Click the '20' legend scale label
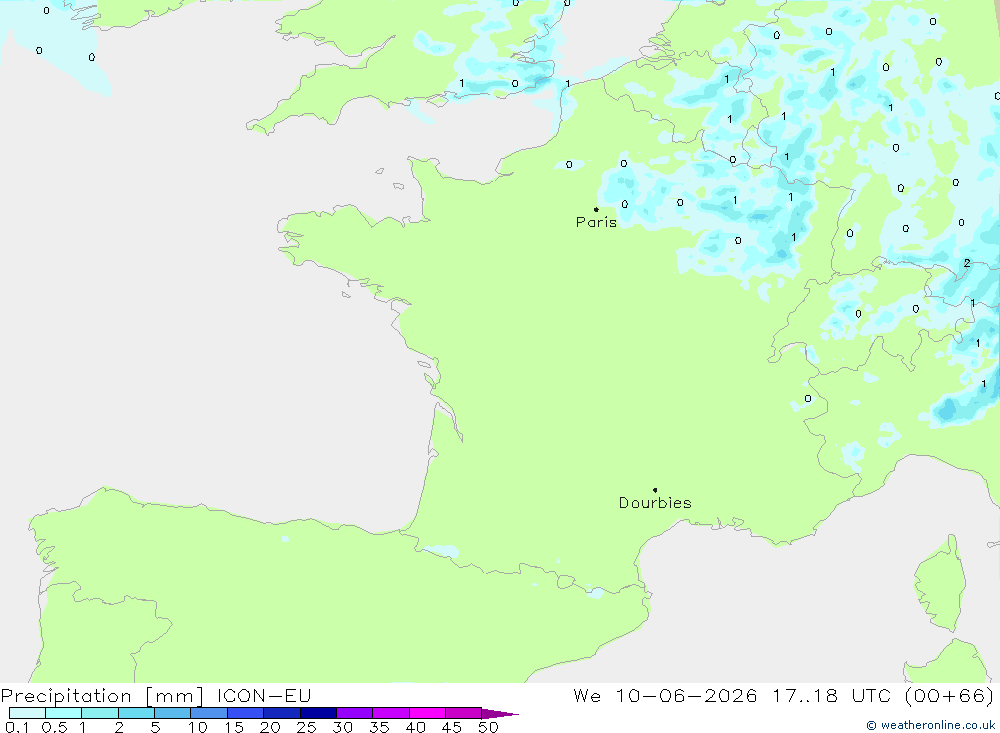Image resolution: width=1000 pixels, height=733 pixels. click(x=270, y=727)
